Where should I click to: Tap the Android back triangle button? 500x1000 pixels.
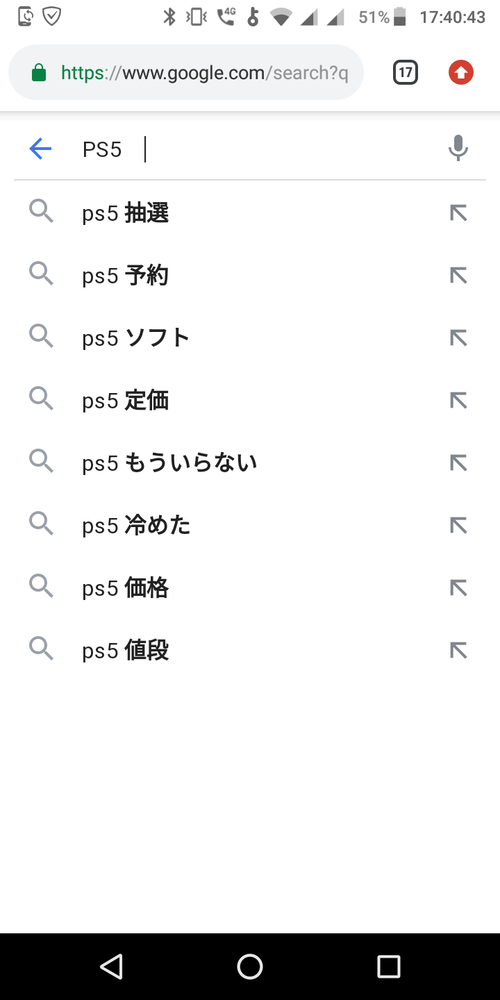112,967
